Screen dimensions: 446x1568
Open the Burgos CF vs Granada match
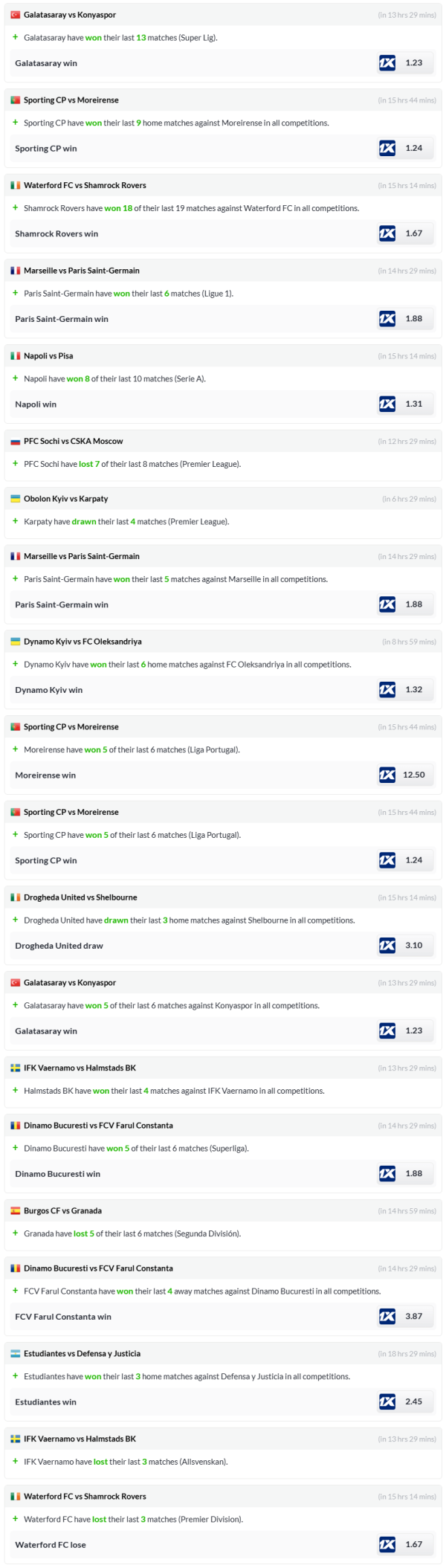point(62,1210)
